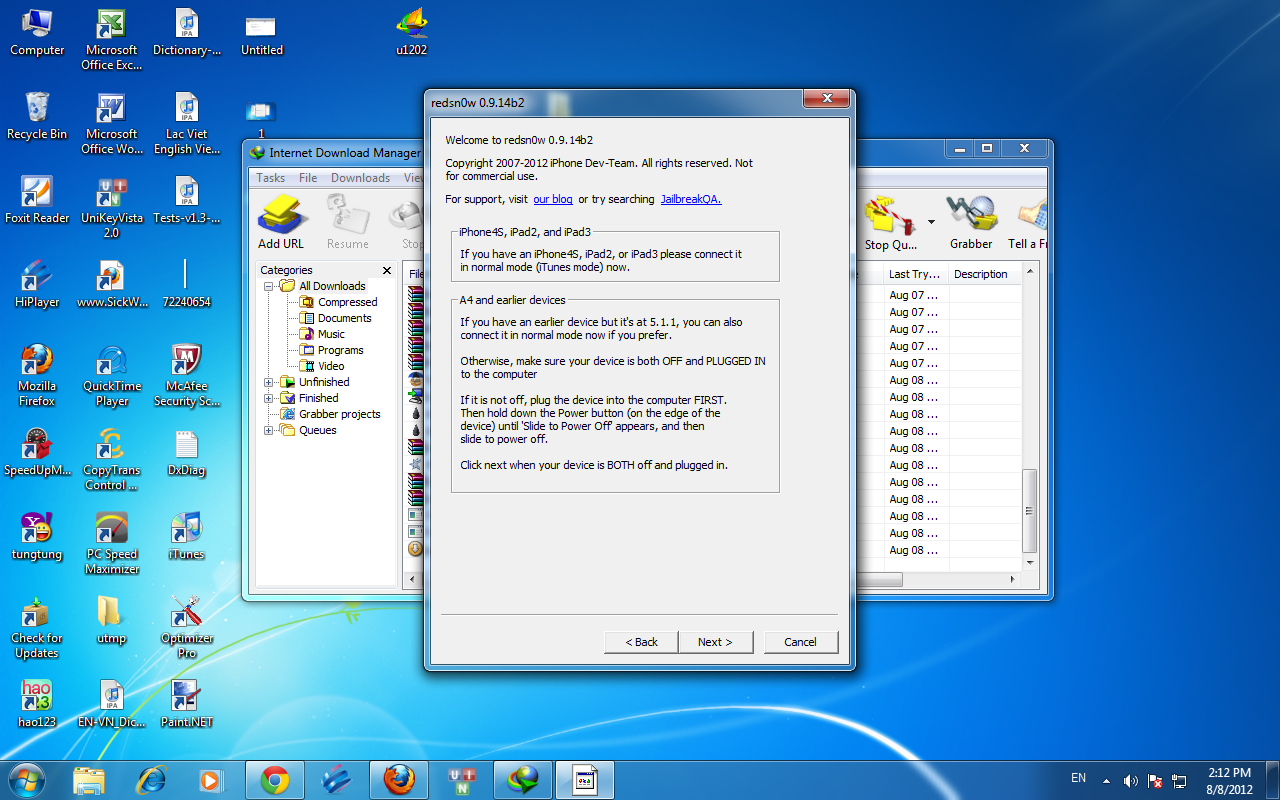Select McAfee Security Scan desktop shortcut
Image resolution: width=1280 pixels, height=800 pixels.
(x=186, y=377)
